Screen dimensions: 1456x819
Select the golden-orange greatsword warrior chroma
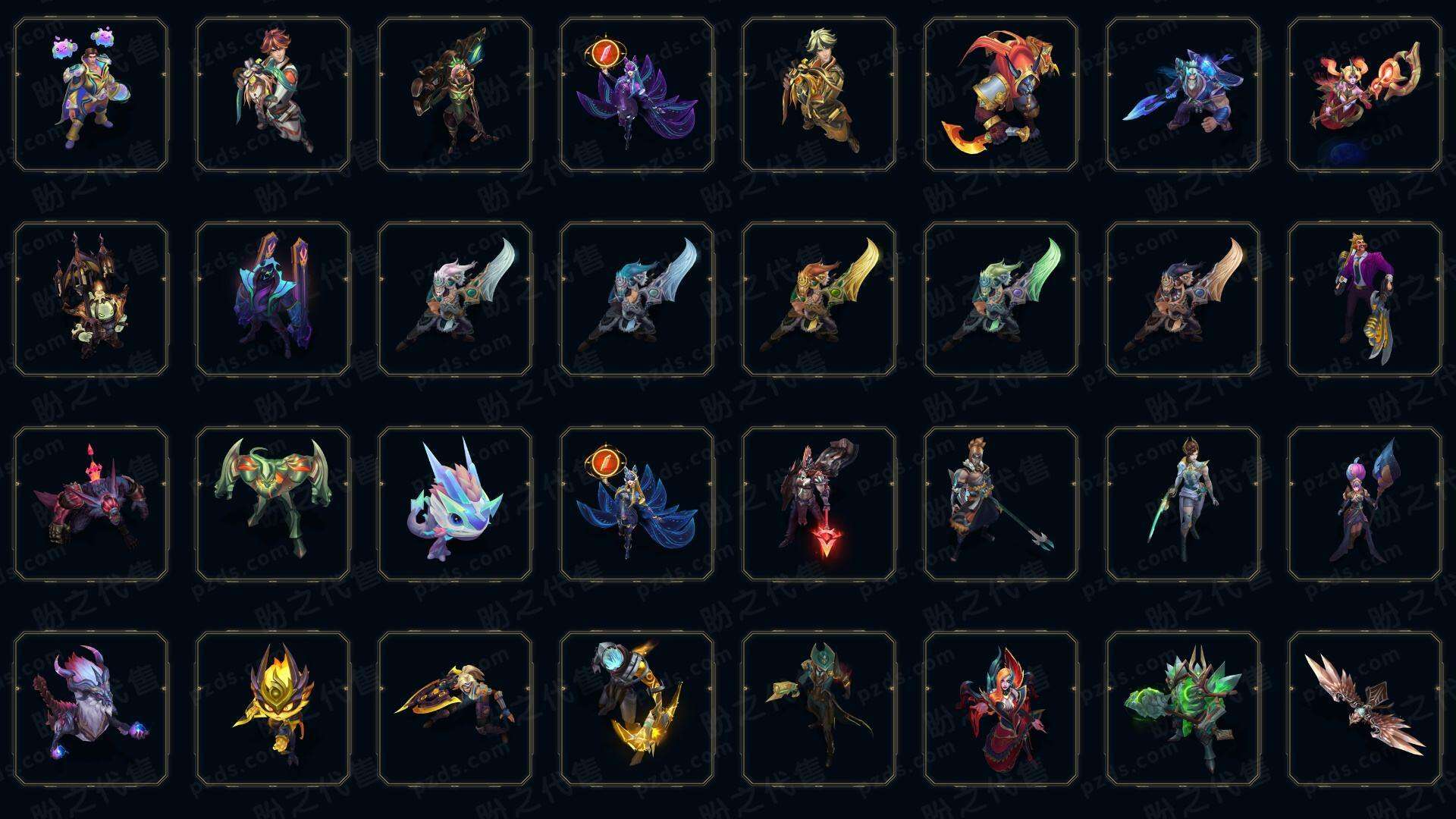click(x=819, y=299)
